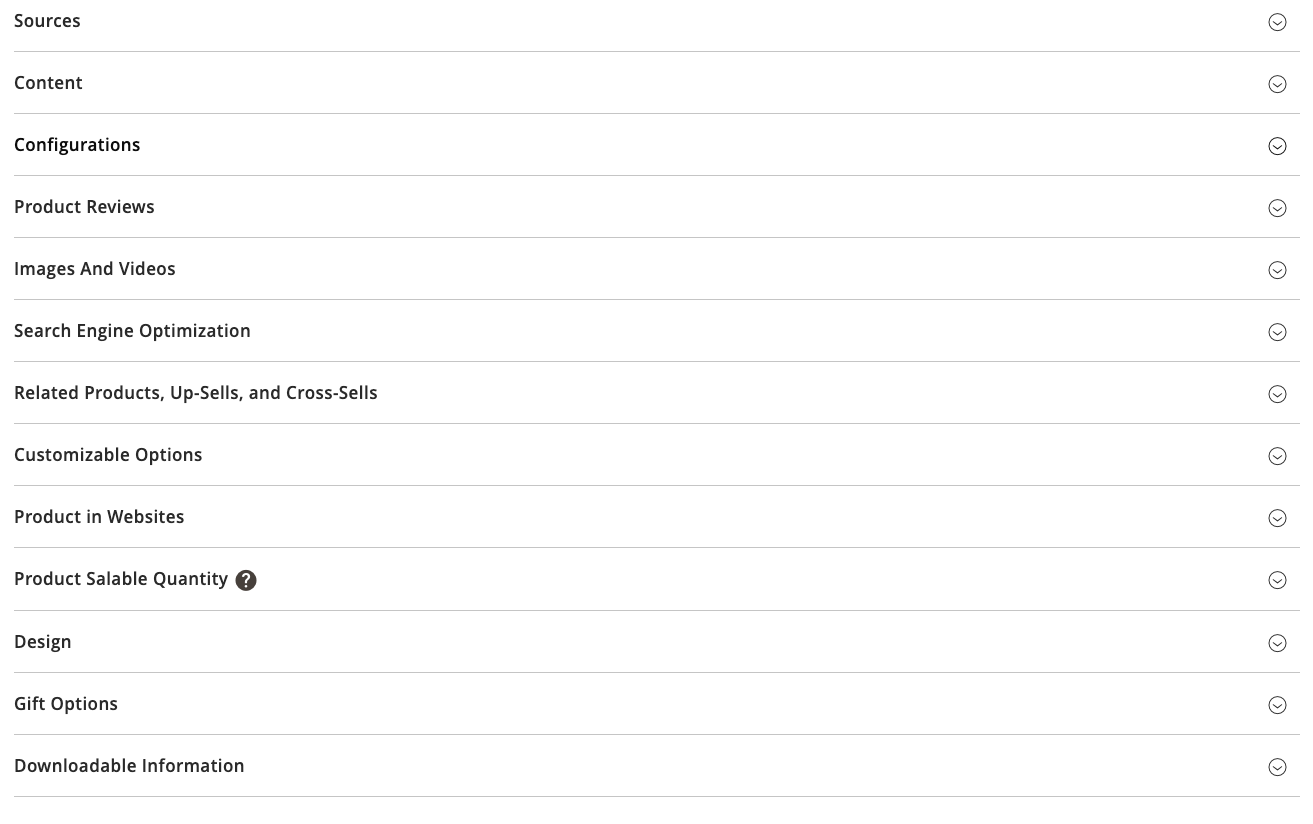Click the chevron icon on Configurations row

tap(1277, 146)
